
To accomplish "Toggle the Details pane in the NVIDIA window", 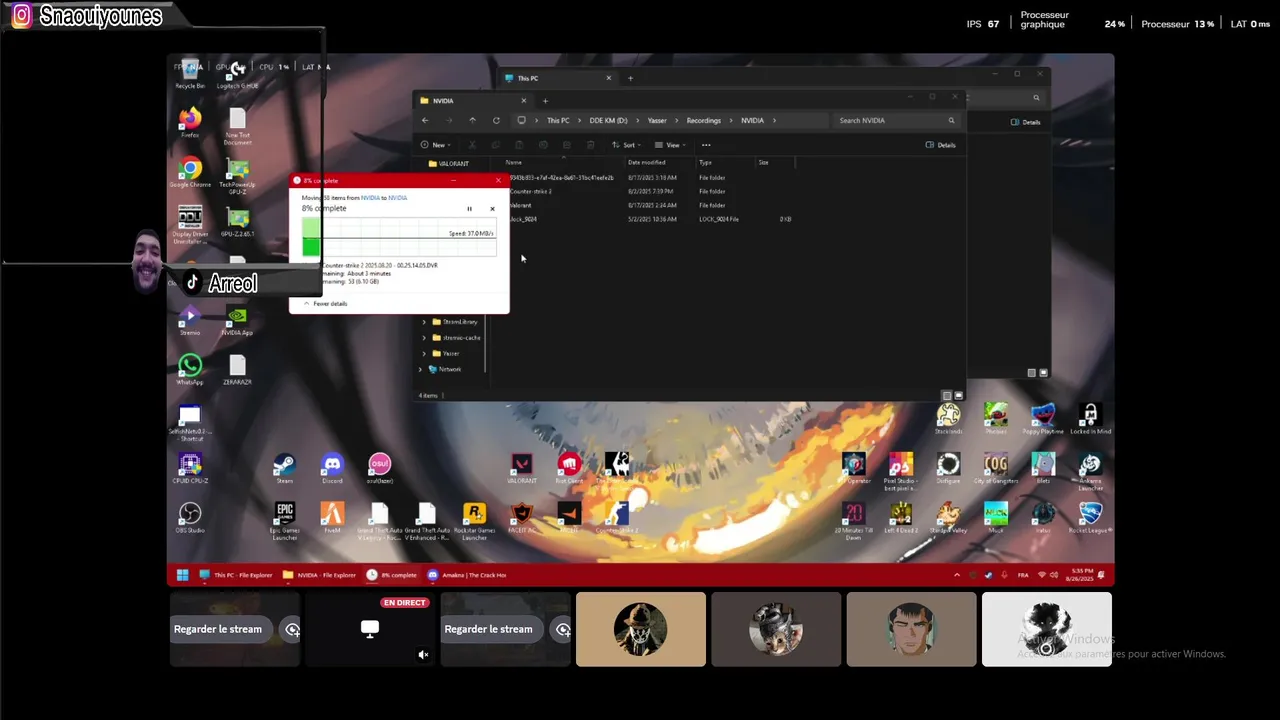I will pyautogui.click(x=941, y=145).
